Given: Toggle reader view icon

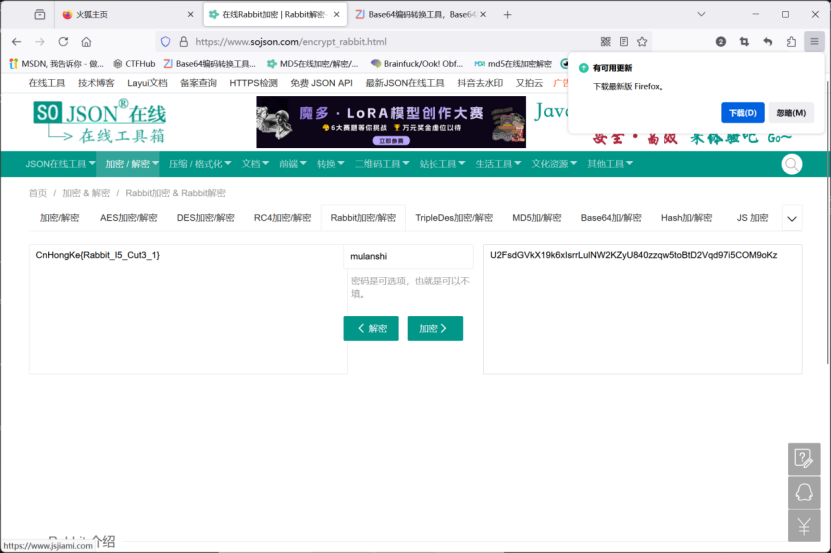Looking at the screenshot, I should [x=624, y=42].
